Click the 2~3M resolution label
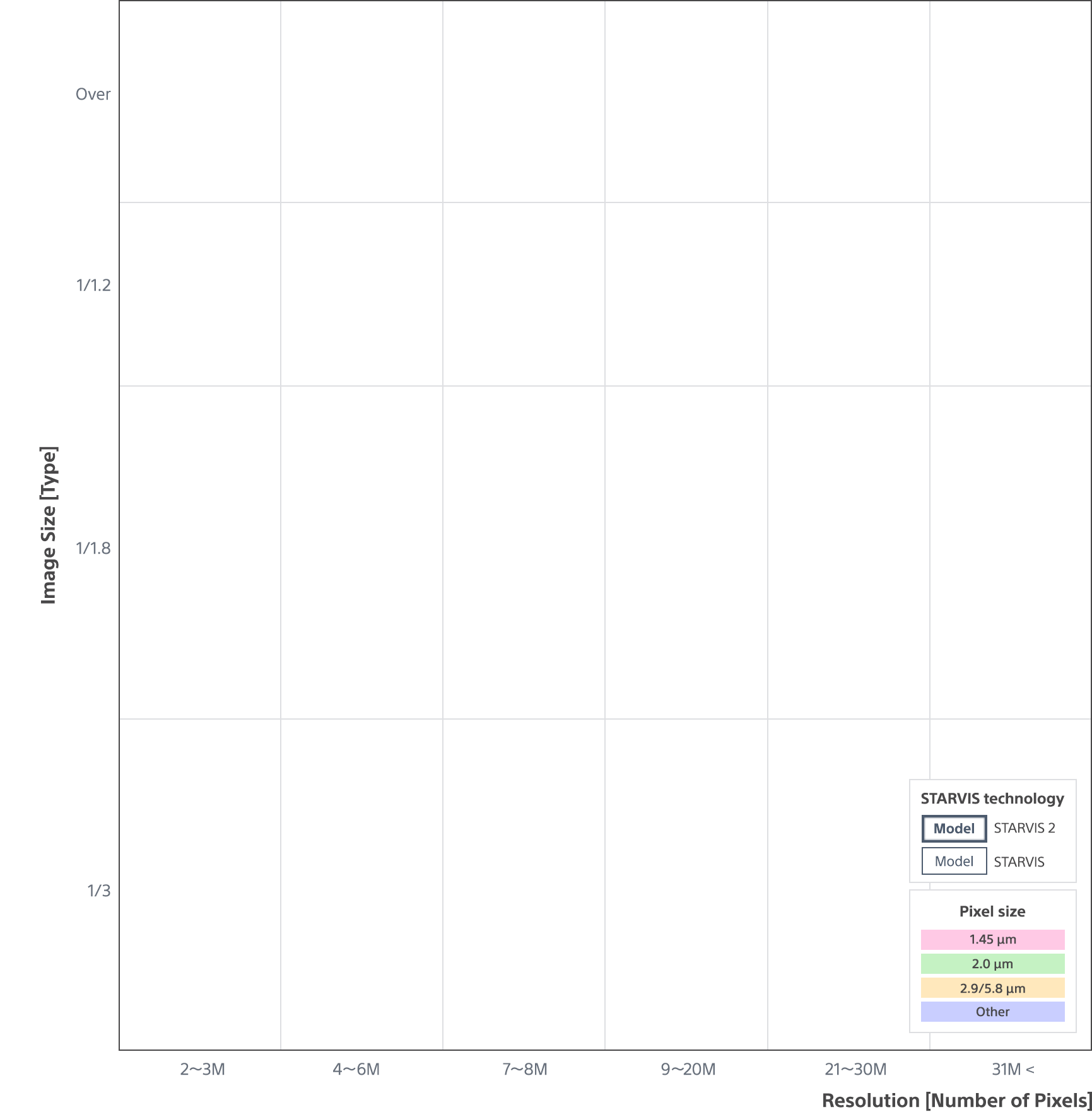Image resolution: width=1092 pixels, height=1117 pixels. (203, 1070)
